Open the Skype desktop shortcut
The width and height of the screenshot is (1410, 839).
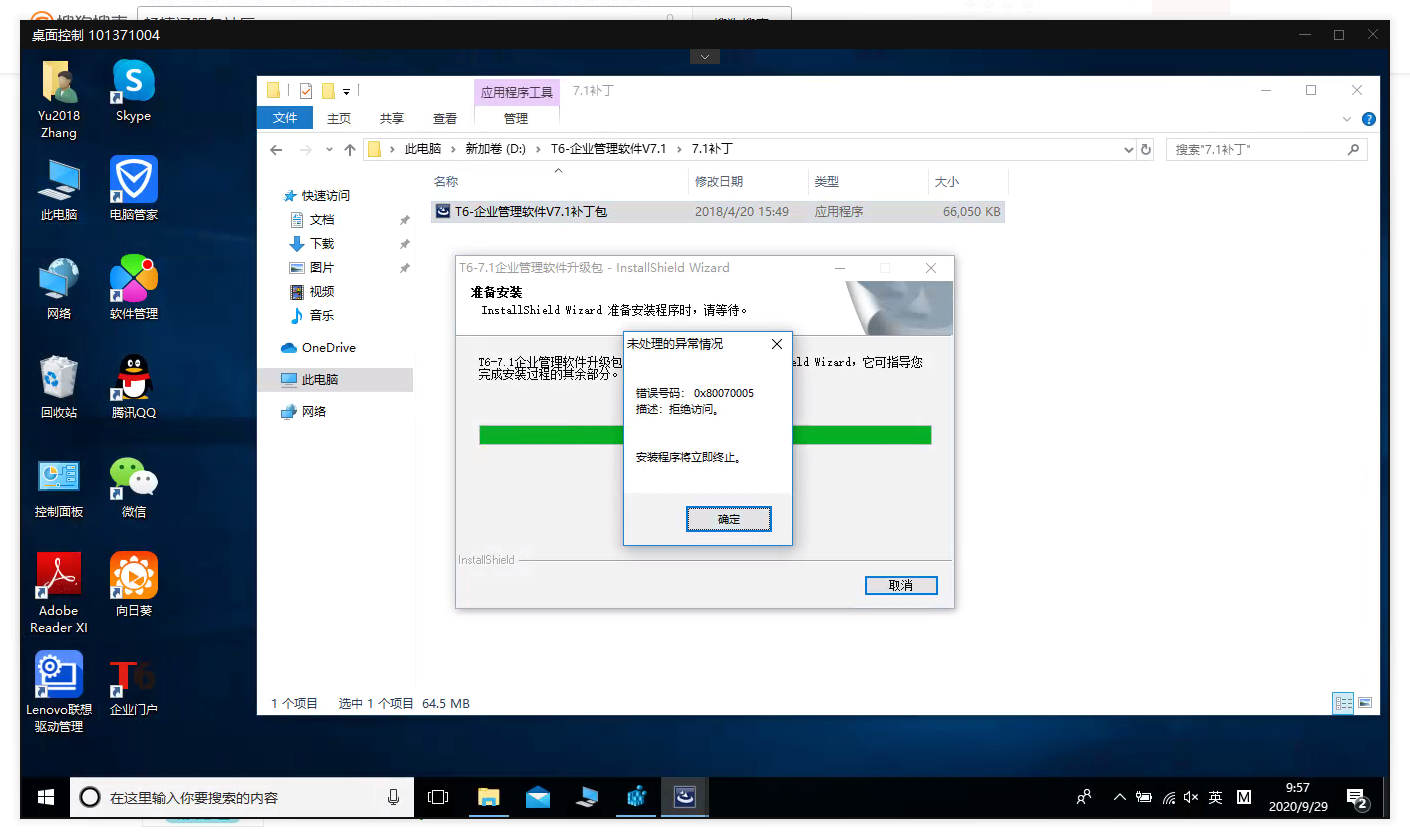click(133, 90)
